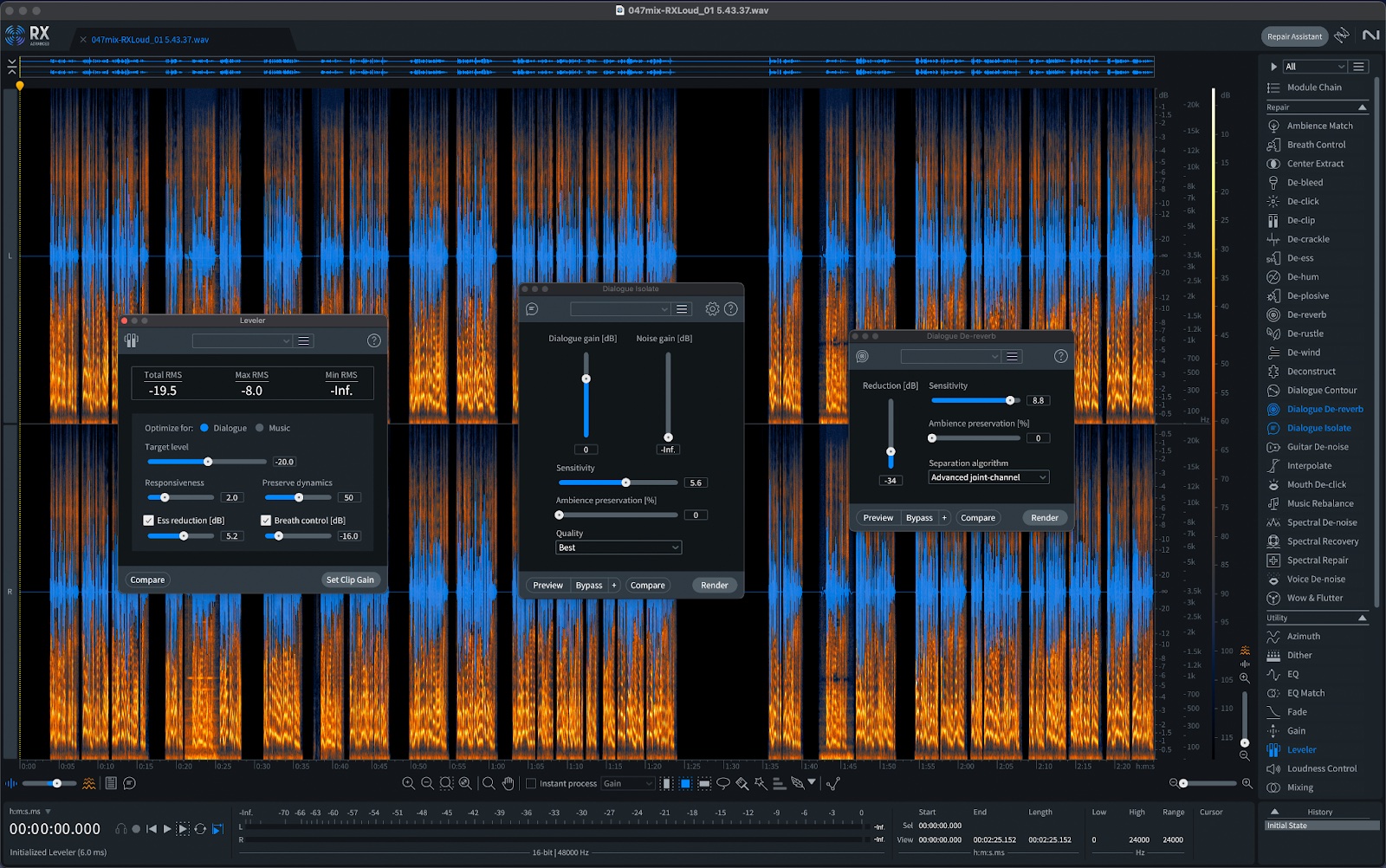The width and height of the screenshot is (1386, 868).
Task: Open the Mouth De-click module
Action: pos(1316,485)
